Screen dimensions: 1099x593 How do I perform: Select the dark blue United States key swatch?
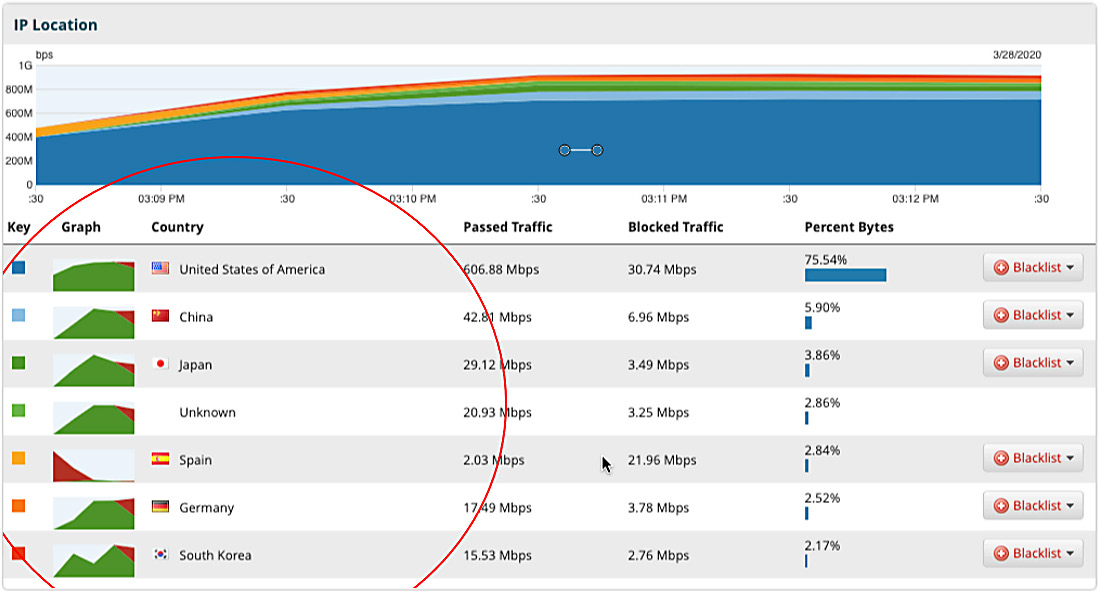(x=19, y=267)
